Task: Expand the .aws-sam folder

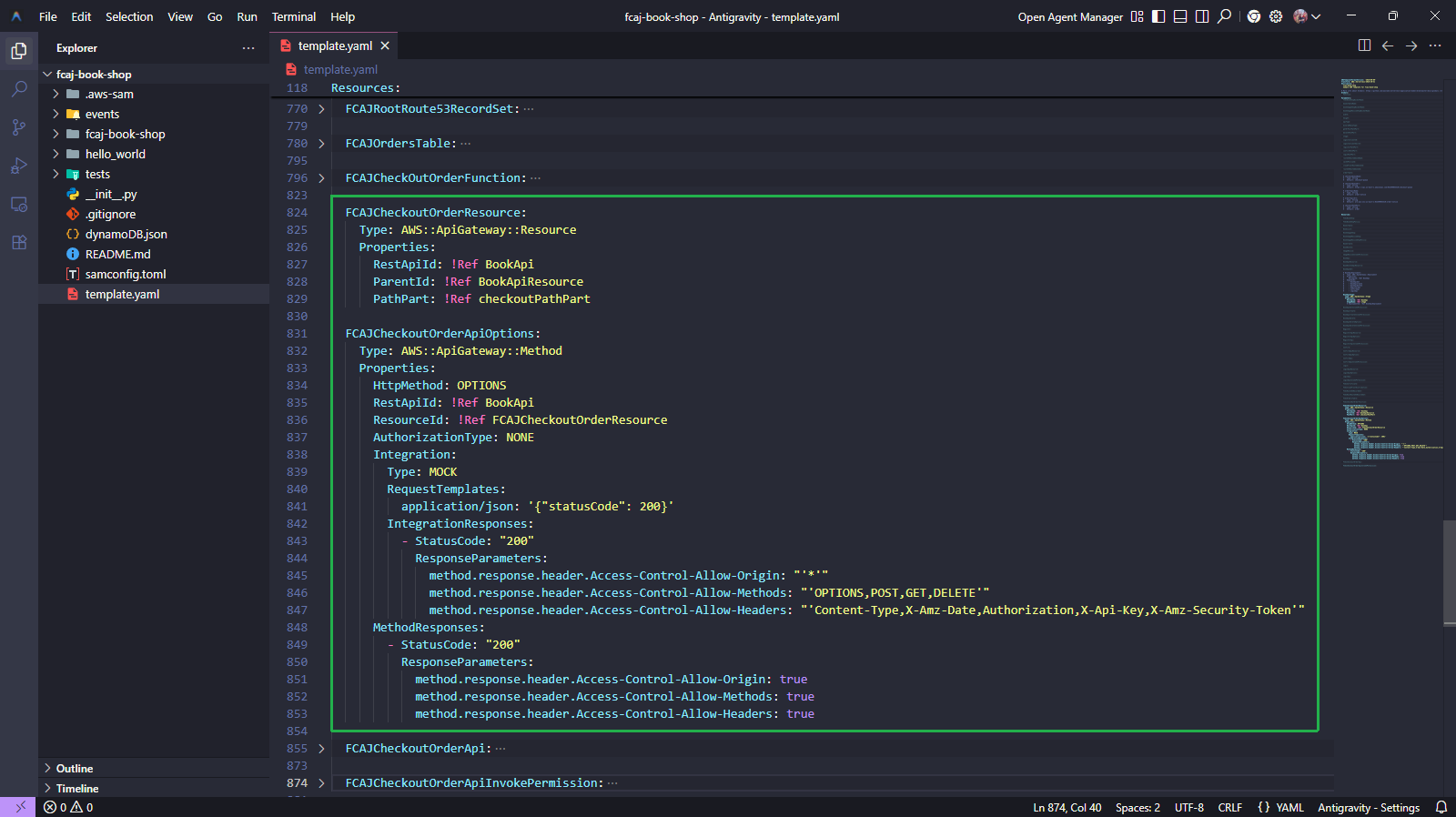Action: coord(56,95)
